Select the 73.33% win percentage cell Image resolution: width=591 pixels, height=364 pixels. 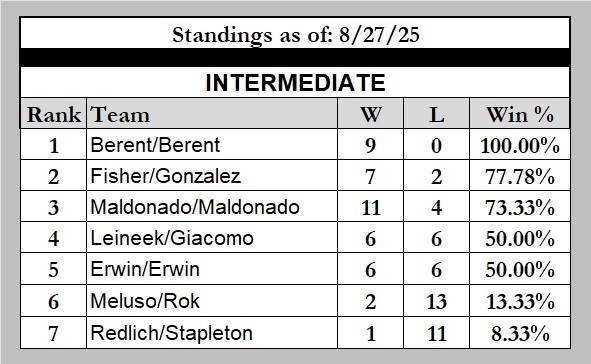click(520, 206)
